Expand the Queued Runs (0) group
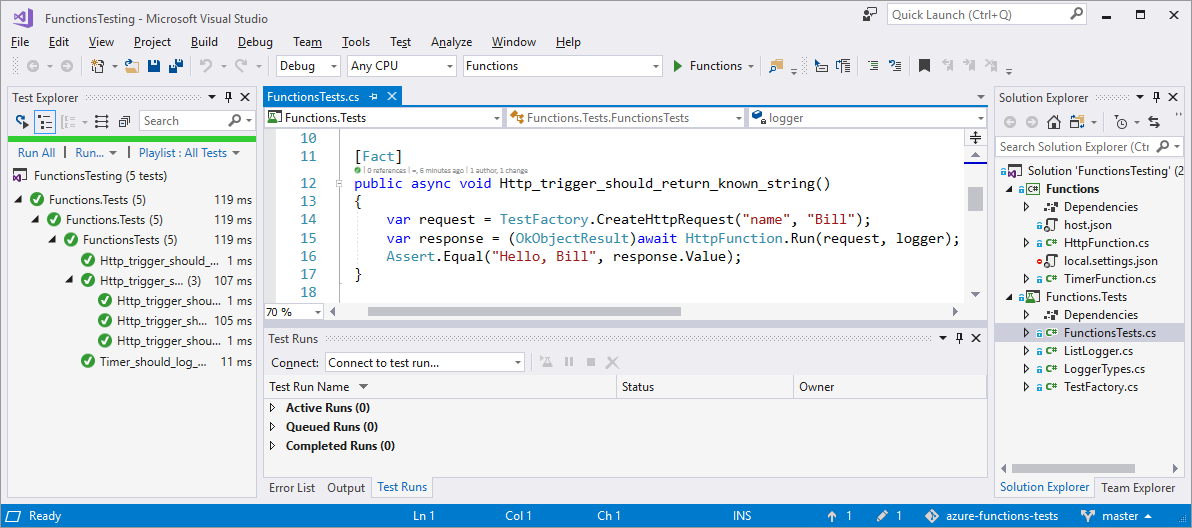This screenshot has height=528, width=1192. [273, 427]
